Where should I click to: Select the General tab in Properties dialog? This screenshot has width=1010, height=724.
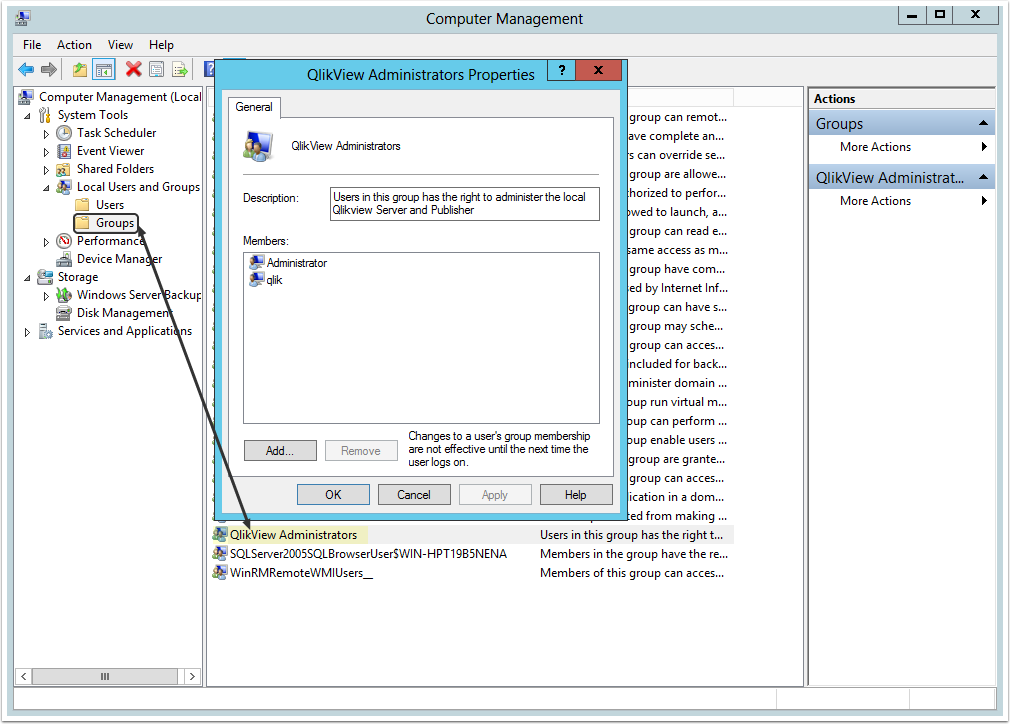254,107
